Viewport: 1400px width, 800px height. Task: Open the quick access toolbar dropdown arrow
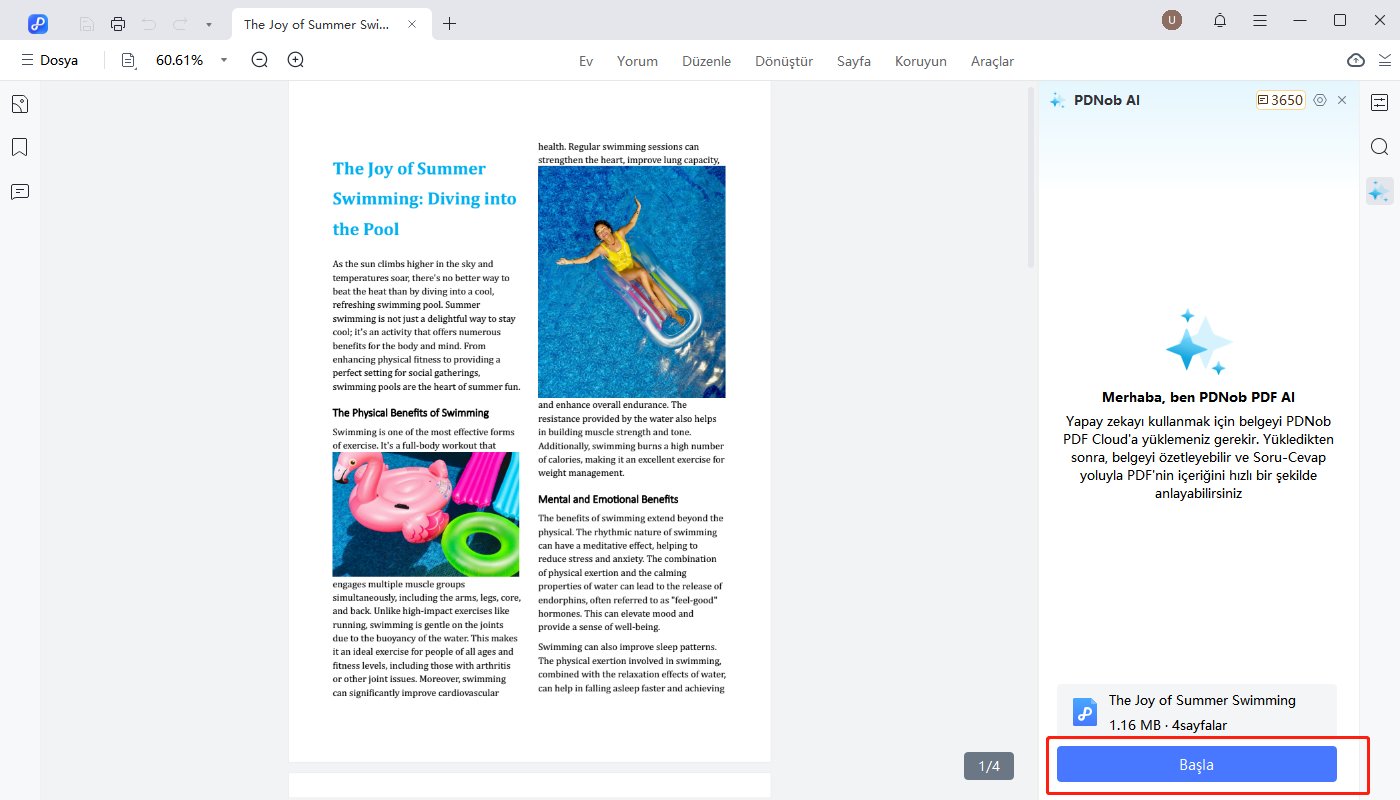coord(208,23)
